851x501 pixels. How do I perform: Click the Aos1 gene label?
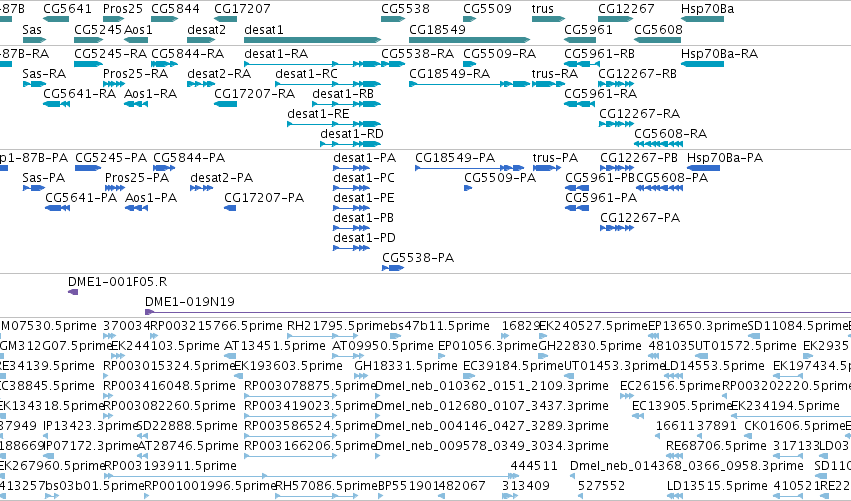point(138,29)
